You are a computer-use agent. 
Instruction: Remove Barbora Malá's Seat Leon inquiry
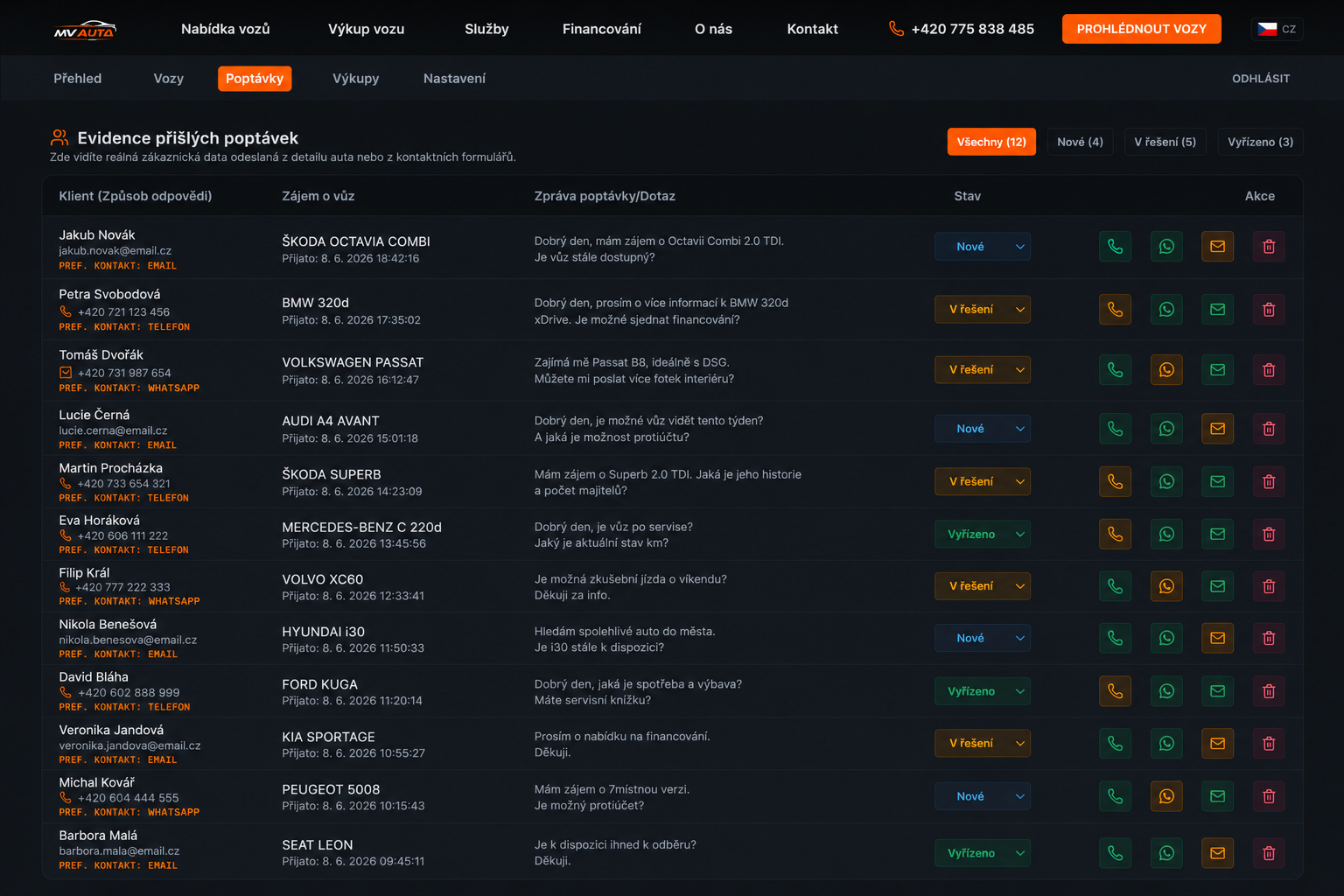pyautogui.click(x=1269, y=853)
